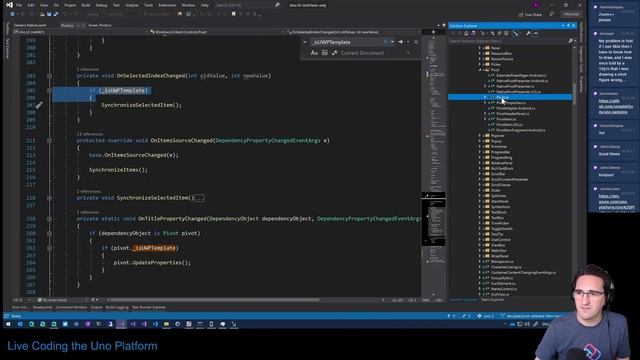Click the find box containing _isUWPTemplate
The image size is (640, 360).
347,42
